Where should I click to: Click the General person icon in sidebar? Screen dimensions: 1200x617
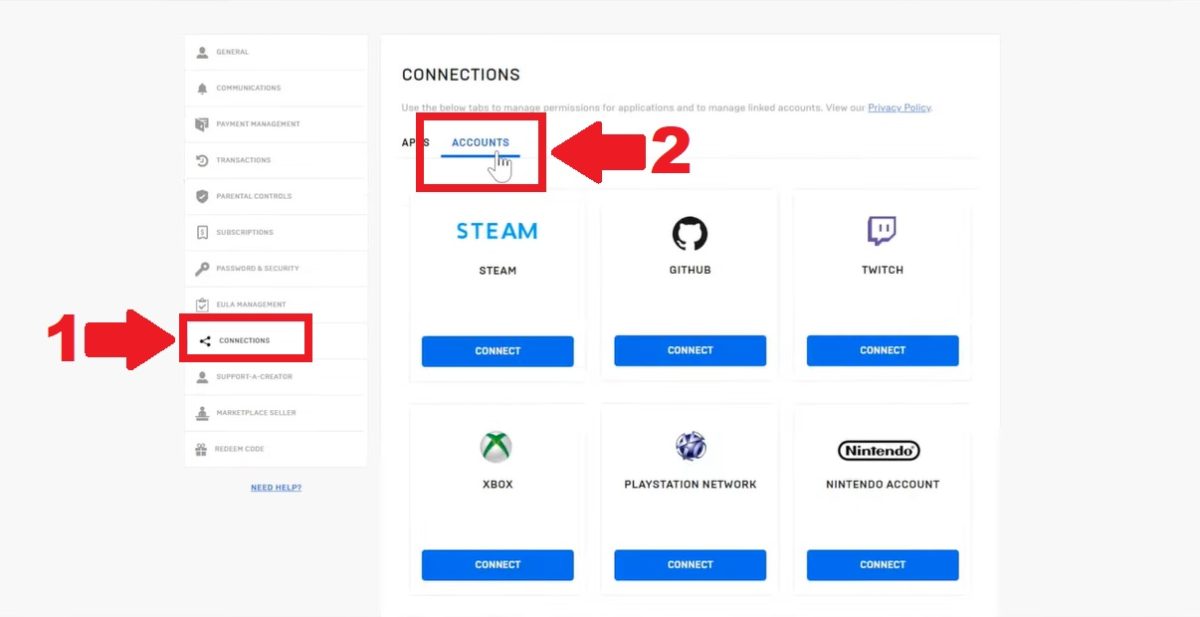(x=202, y=52)
